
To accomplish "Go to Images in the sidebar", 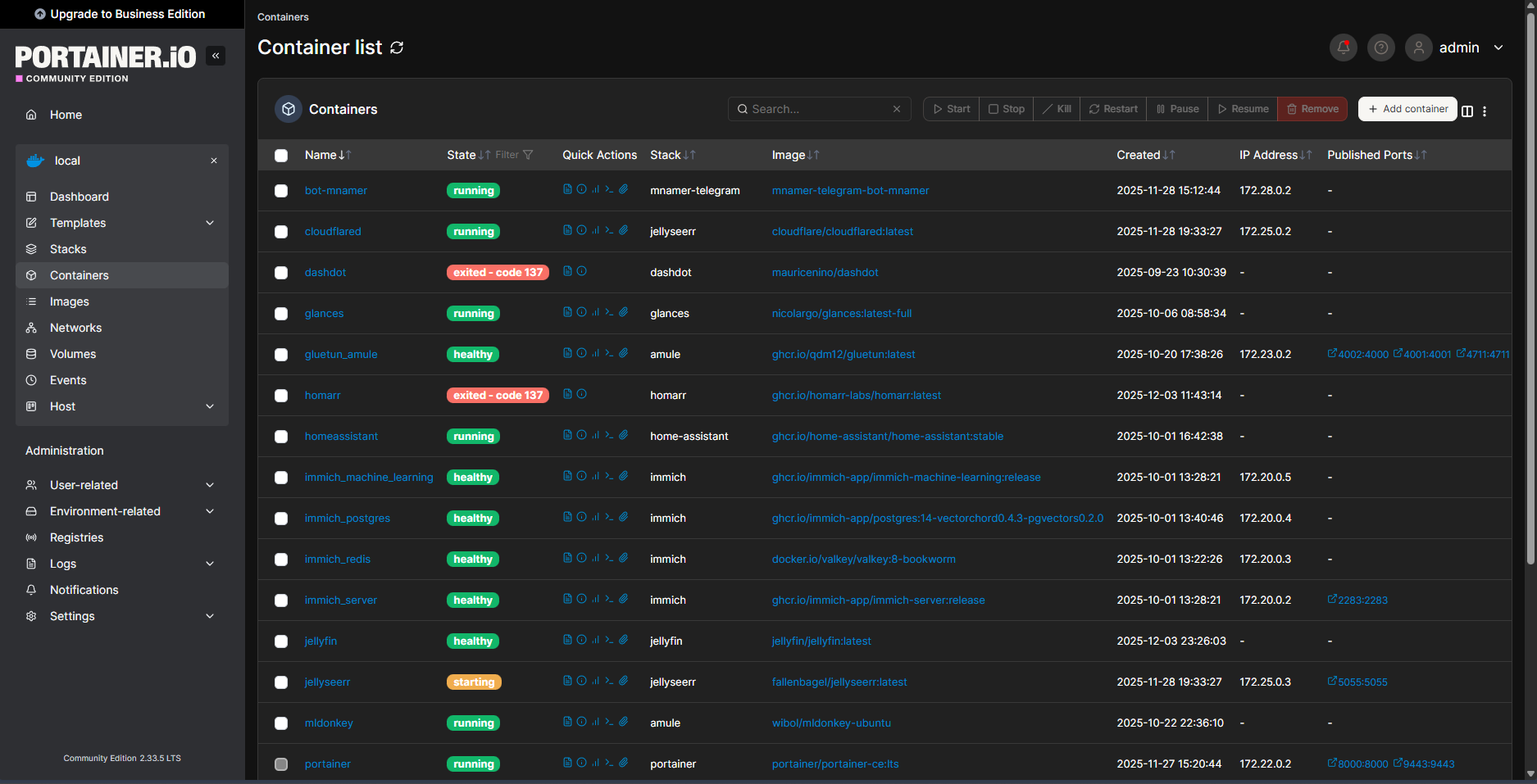I will [70, 301].
